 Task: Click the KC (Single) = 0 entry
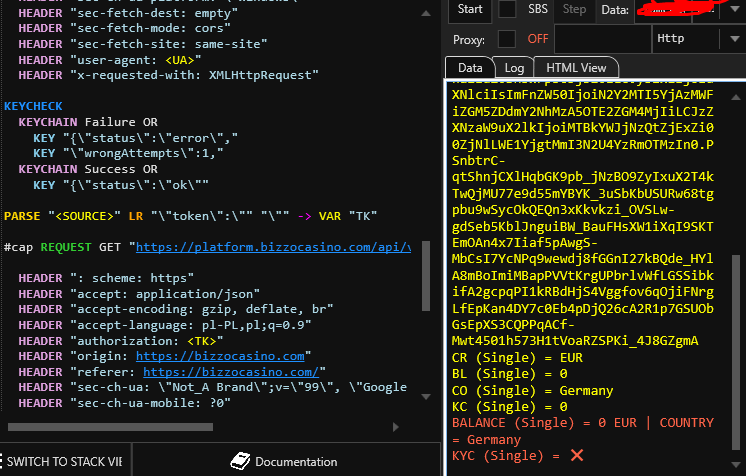[x=510, y=407]
